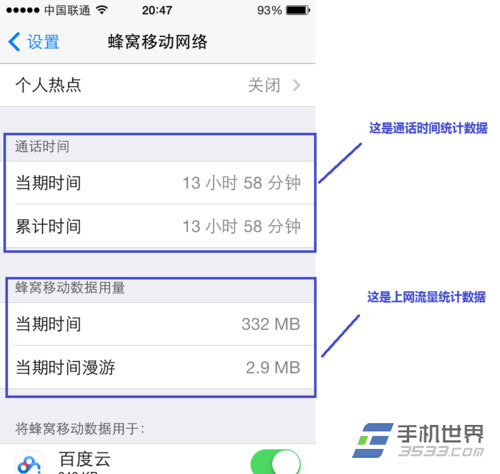The image size is (500, 474).
Task: Tap the signal strength dots
Action: (23, 10)
